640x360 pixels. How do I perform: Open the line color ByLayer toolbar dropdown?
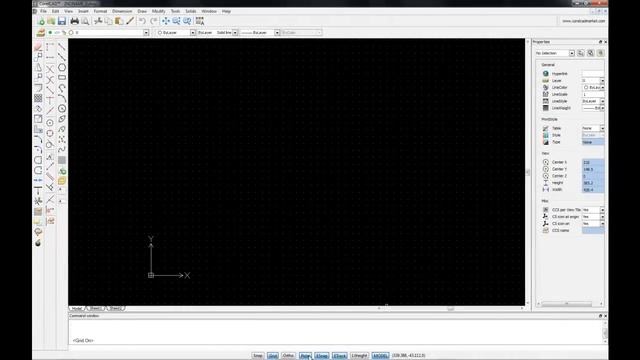point(193,33)
